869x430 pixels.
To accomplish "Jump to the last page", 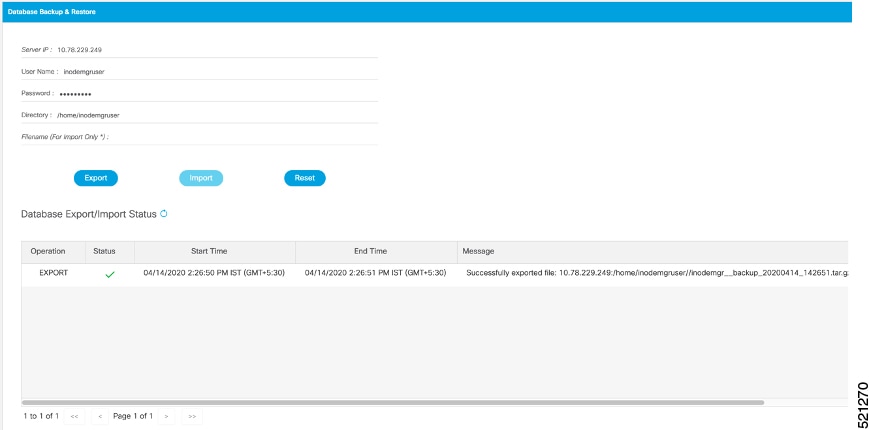I will 192,416.
